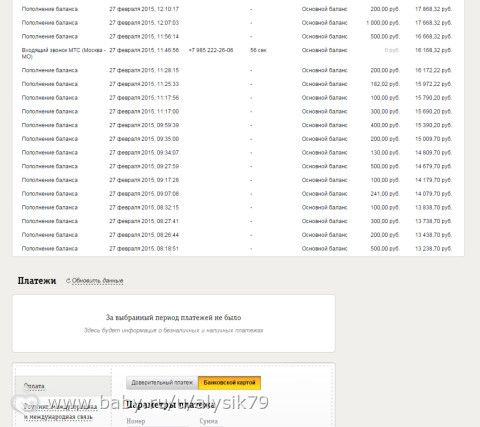The width and height of the screenshot is (480, 427).
Task: Click the Номер input field label
Action: (136, 421)
